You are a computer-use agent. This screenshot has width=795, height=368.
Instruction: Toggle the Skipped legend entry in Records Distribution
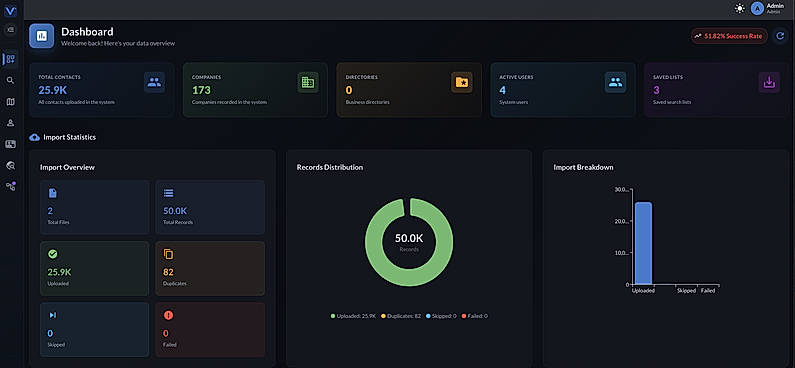click(x=442, y=316)
